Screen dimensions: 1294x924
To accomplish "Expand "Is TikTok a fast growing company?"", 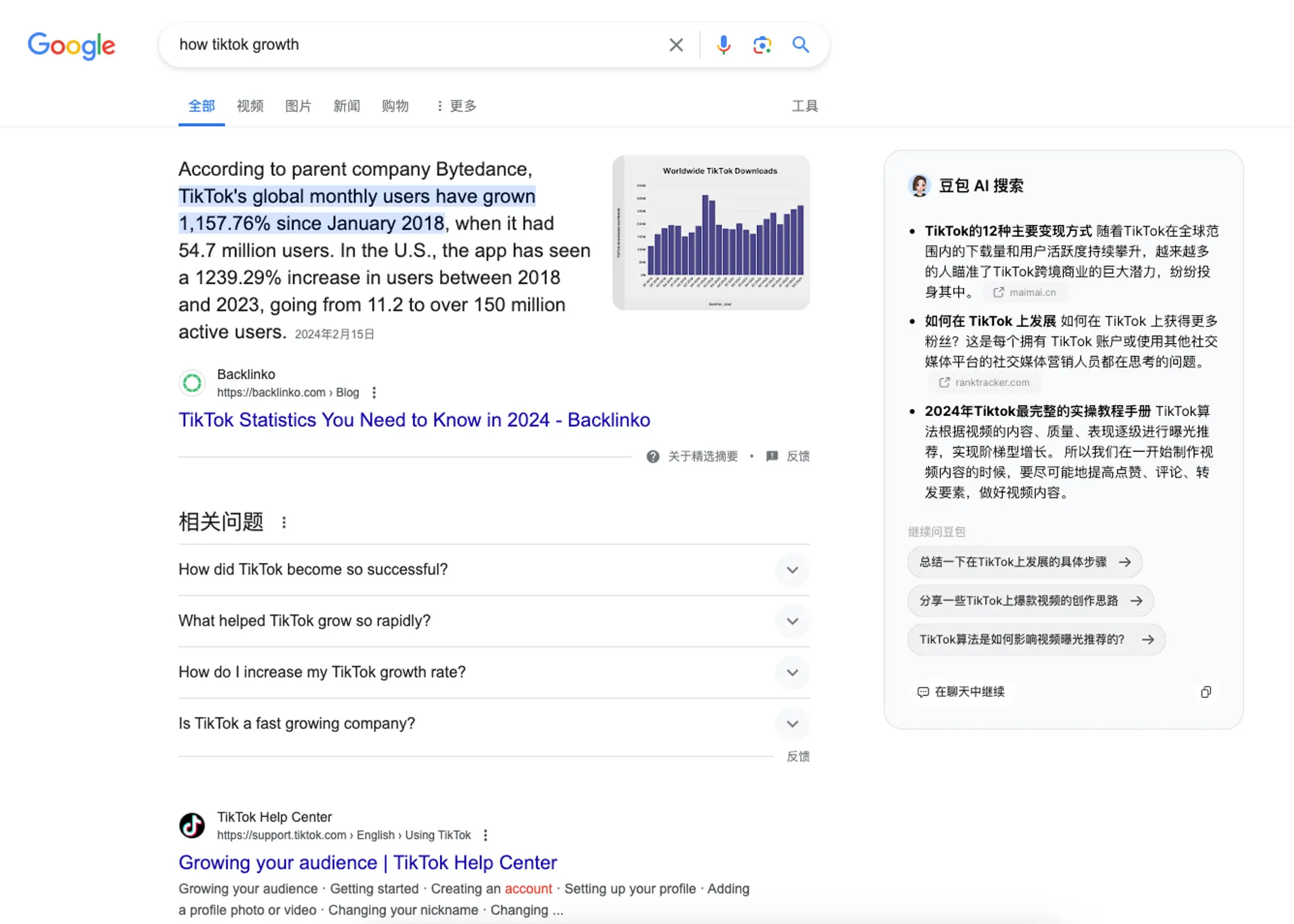I will click(792, 723).
